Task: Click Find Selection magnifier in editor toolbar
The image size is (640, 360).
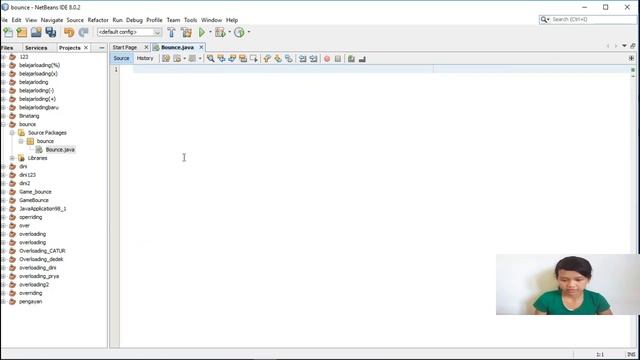Action: coord(210,59)
